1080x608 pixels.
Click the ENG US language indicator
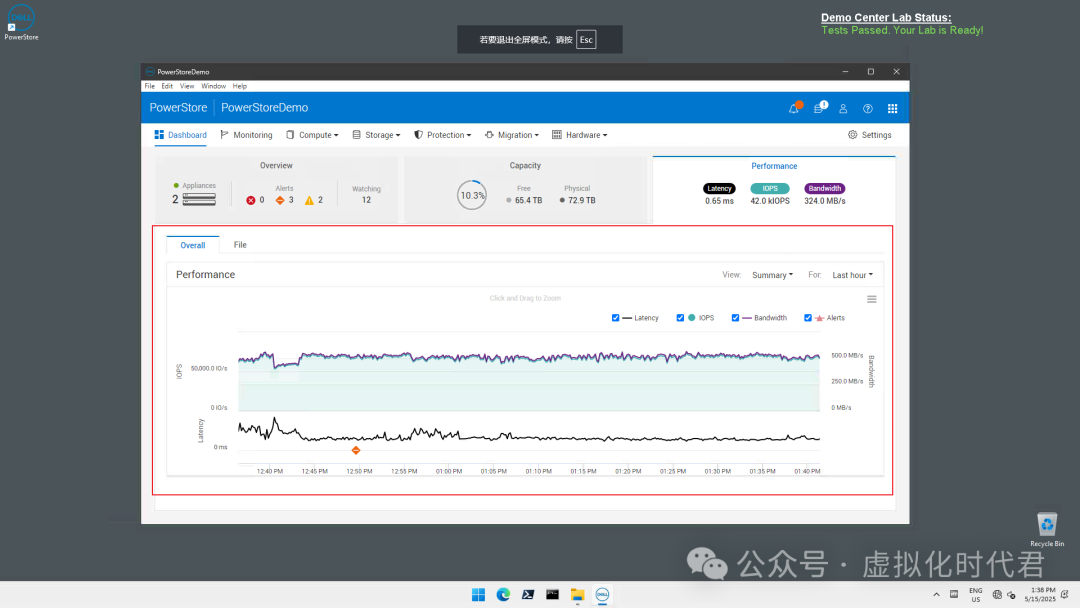point(976,595)
